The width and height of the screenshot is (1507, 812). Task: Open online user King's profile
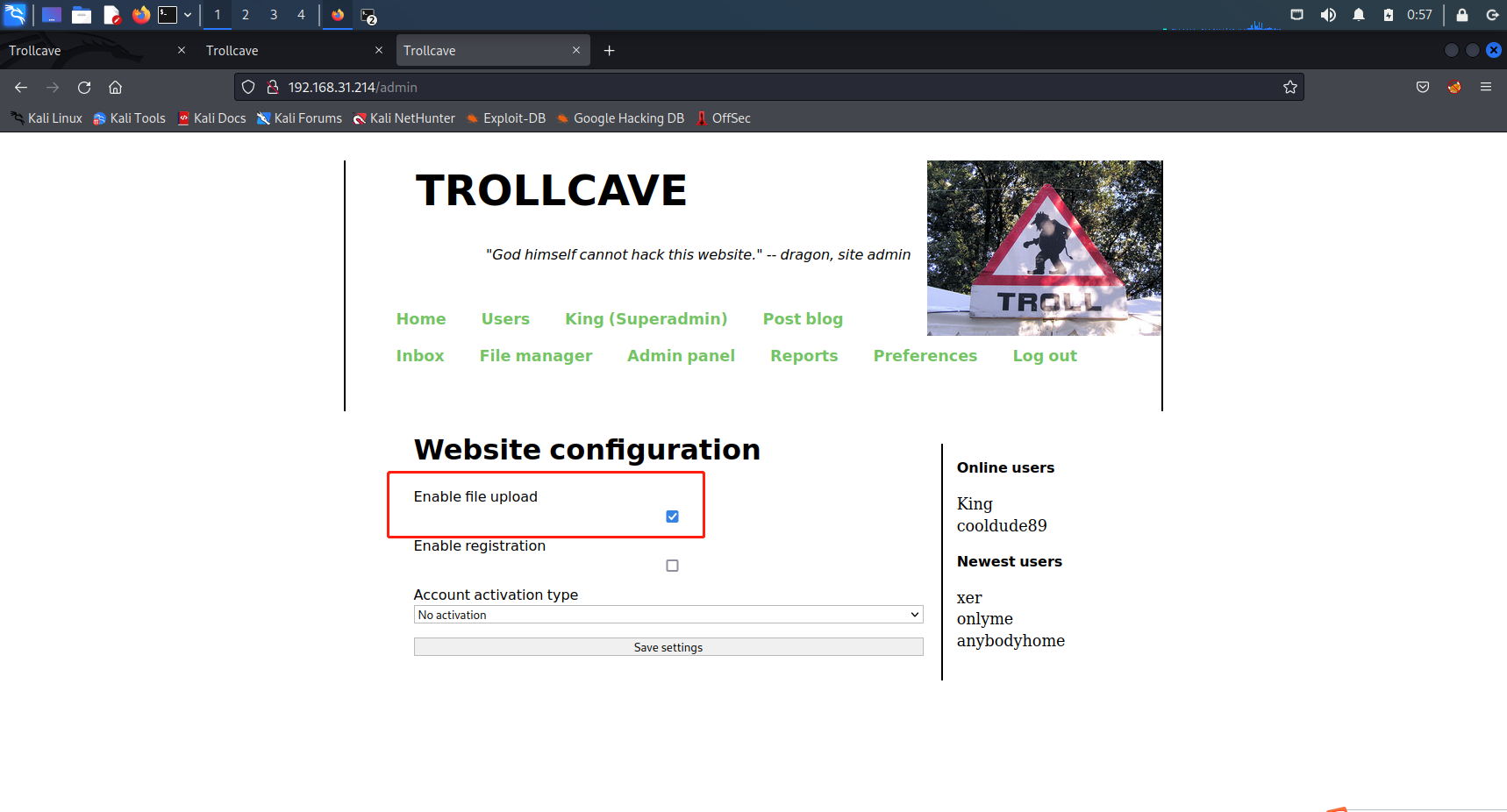(x=975, y=504)
